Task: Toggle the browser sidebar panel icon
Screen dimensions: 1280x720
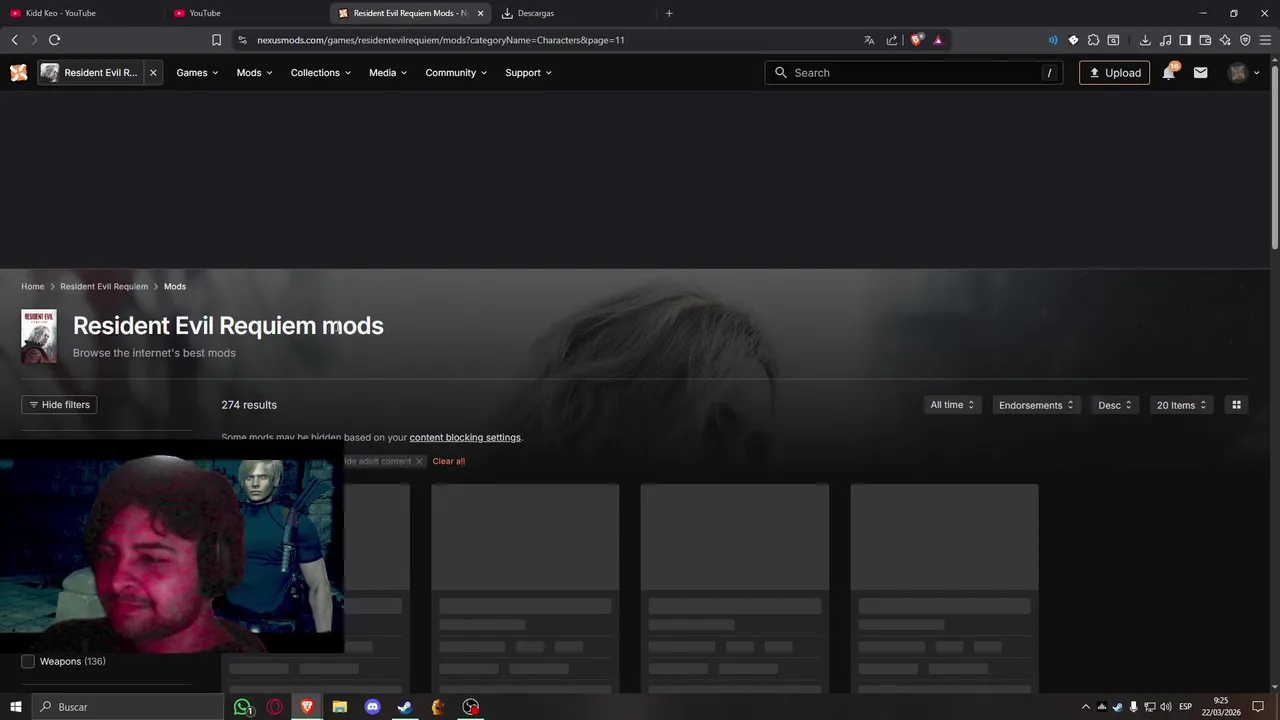Action: pyautogui.click(x=1185, y=40)
